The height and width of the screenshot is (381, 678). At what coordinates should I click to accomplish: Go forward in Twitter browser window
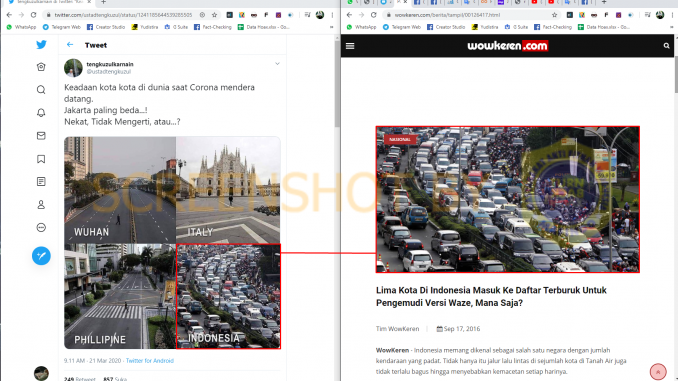tap(21, 15)
